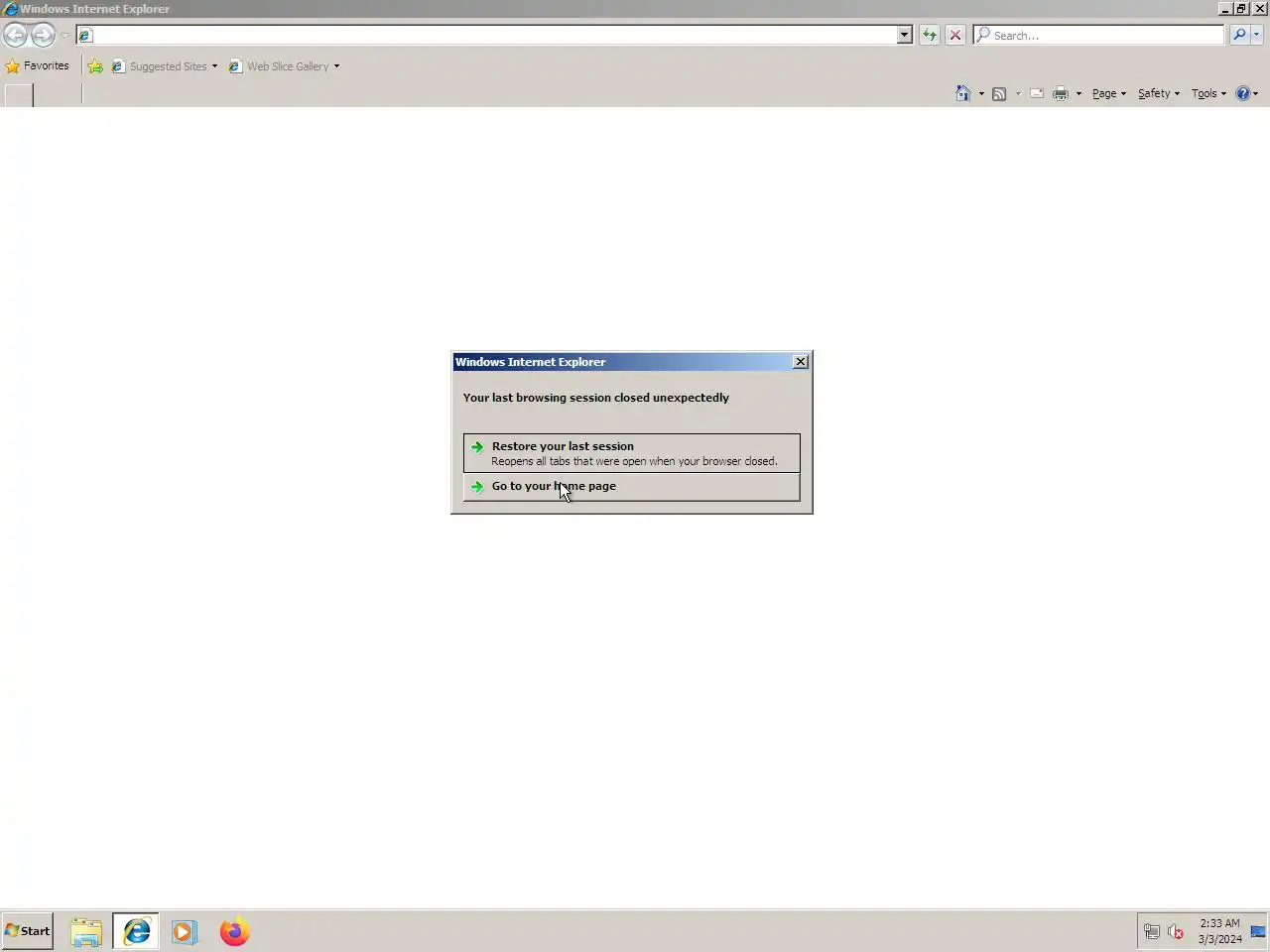Open the Windows Start menu

click(28, 931)
